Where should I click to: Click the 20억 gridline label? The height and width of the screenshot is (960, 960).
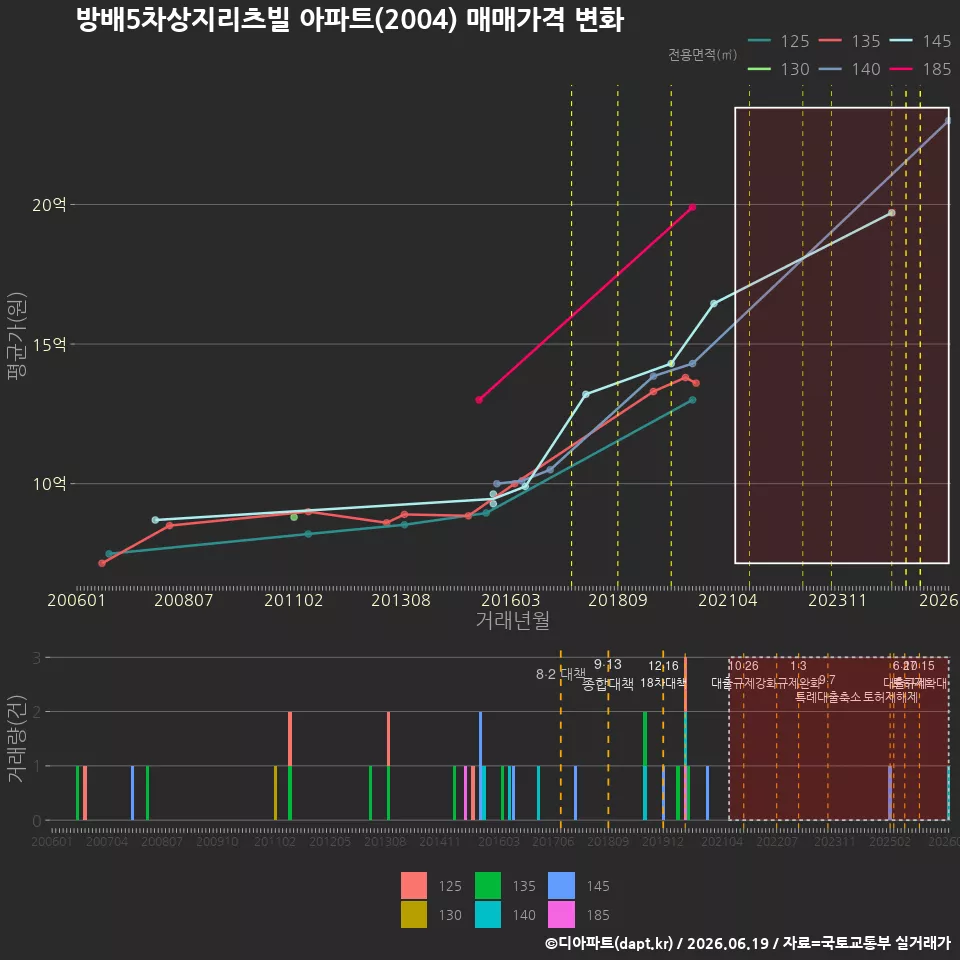pos(49,204)
